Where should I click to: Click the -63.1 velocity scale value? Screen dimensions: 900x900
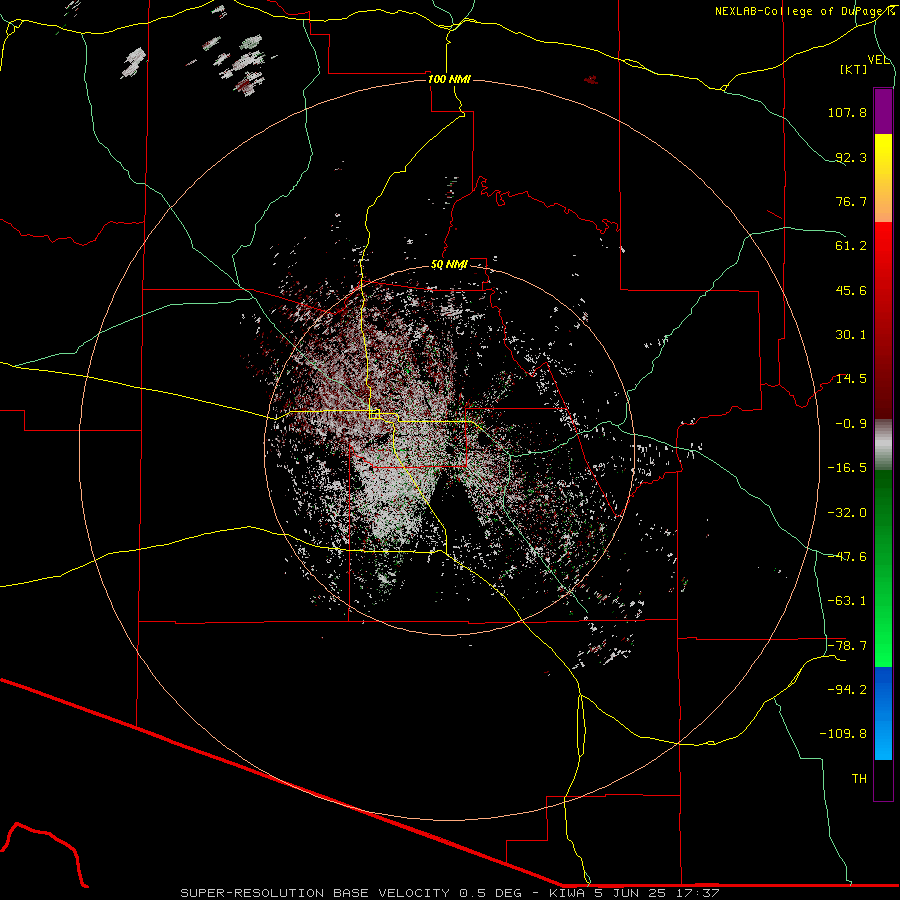847,601
